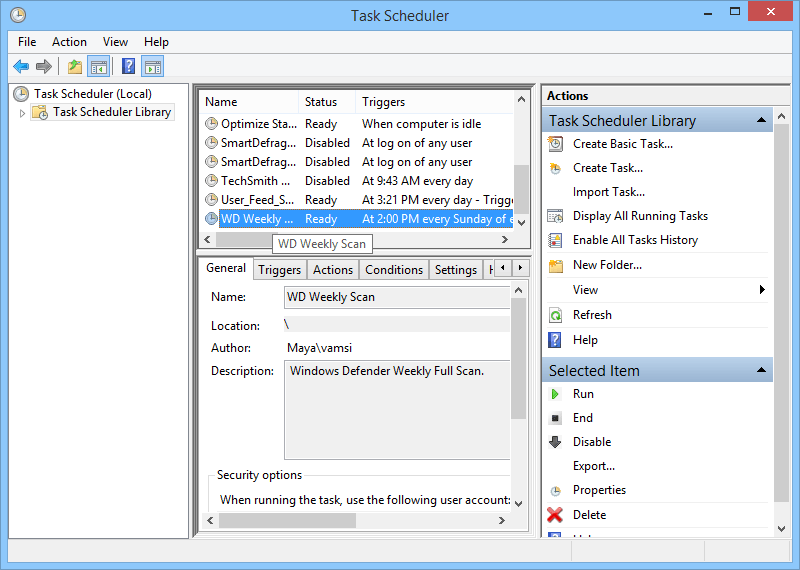Click the tab scroll left arrow
This screenshot has height=570, width=800.
click(503, 268)
